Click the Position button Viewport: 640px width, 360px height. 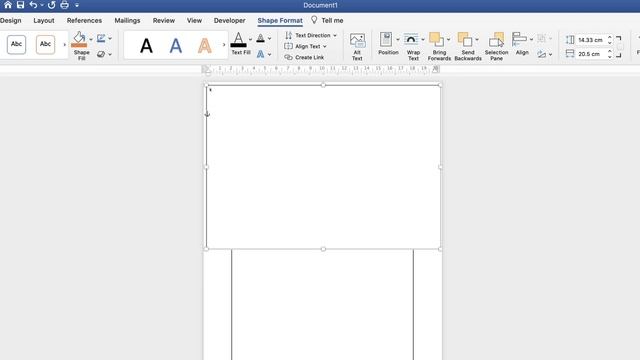pos(388,43)
